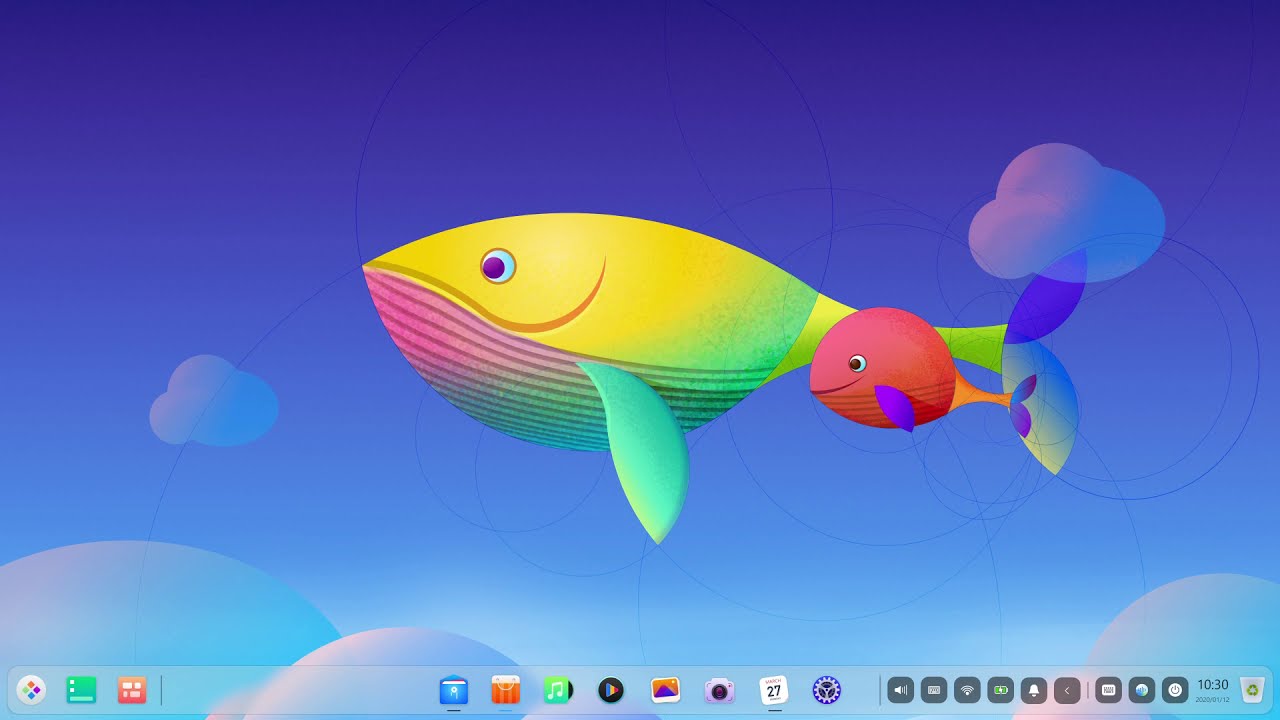Launch the Image Viewer in dock
This screenshot has height=720, width=1280.
[665, 690]
